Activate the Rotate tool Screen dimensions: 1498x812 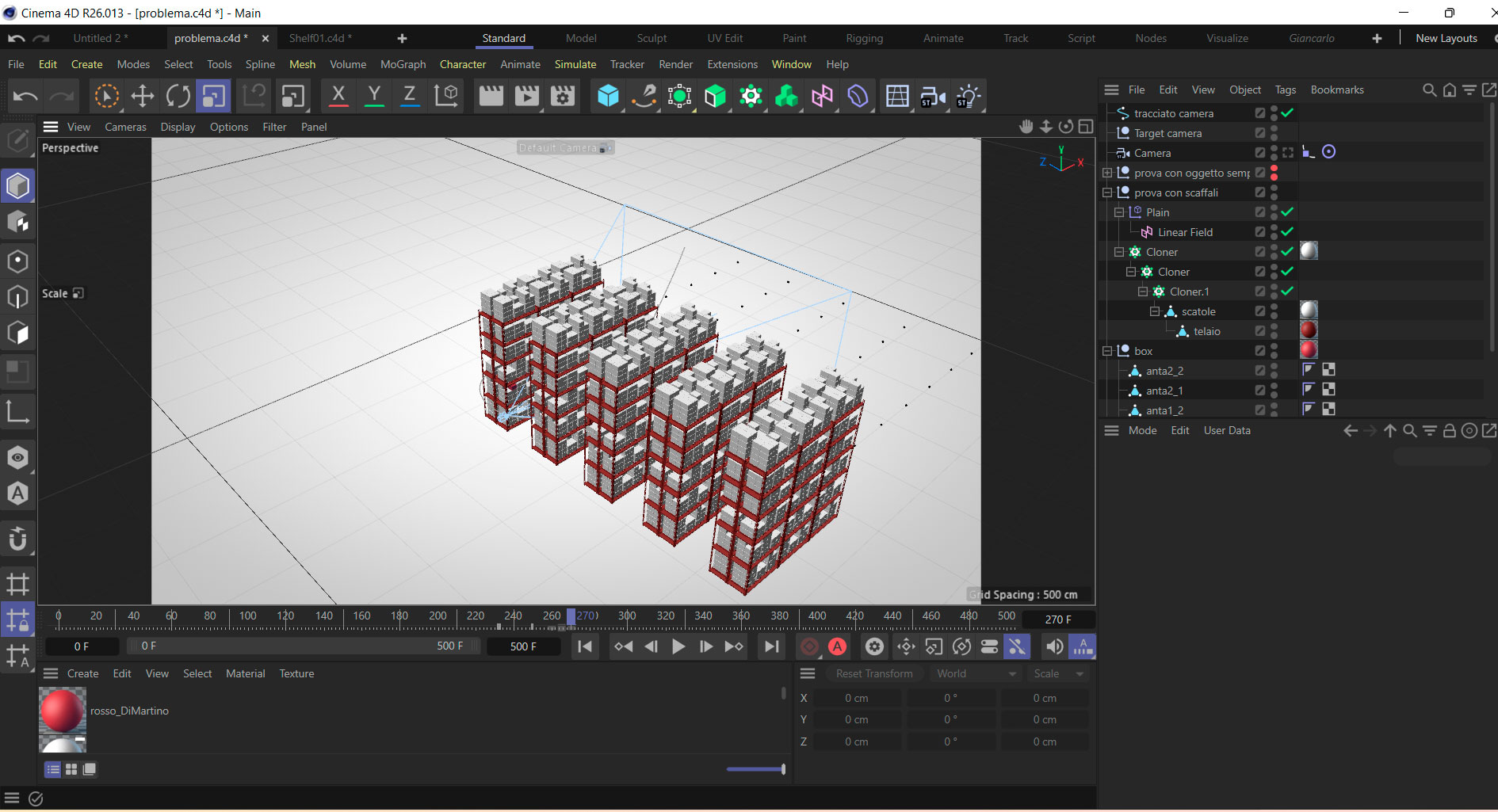pos(178,97)
